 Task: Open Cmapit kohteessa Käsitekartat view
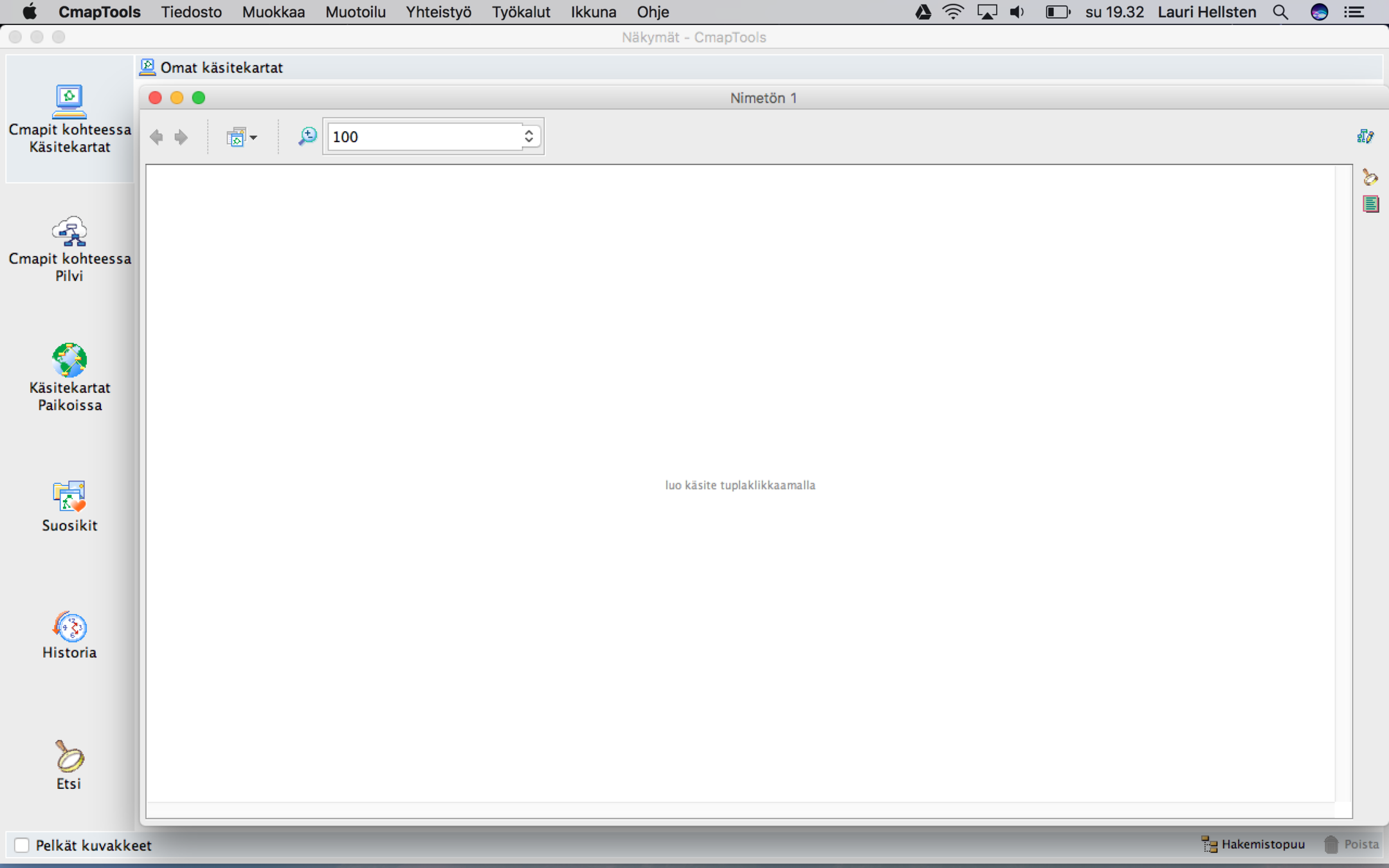(69, 118)
